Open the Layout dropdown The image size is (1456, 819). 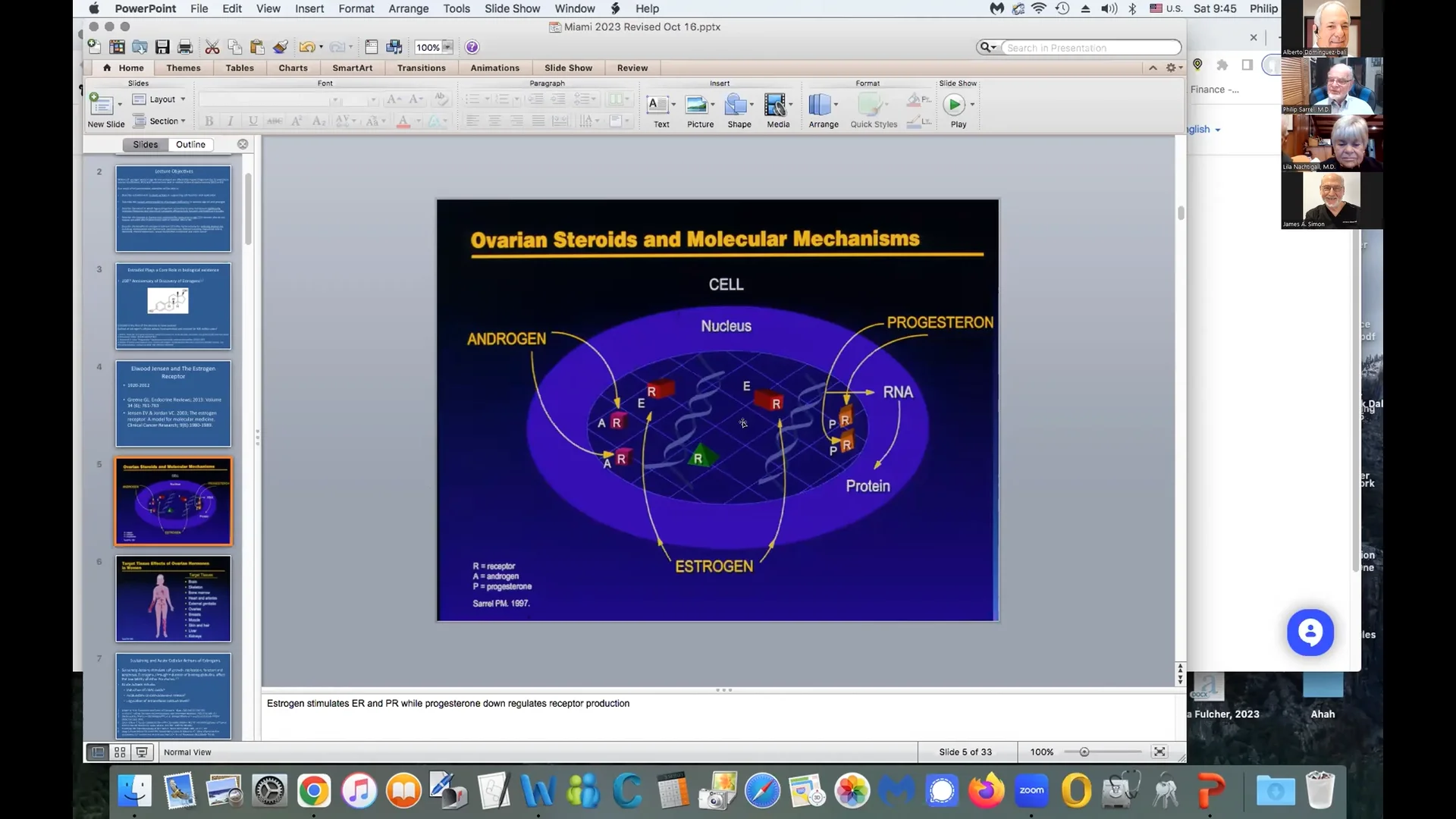click(159, 99)
